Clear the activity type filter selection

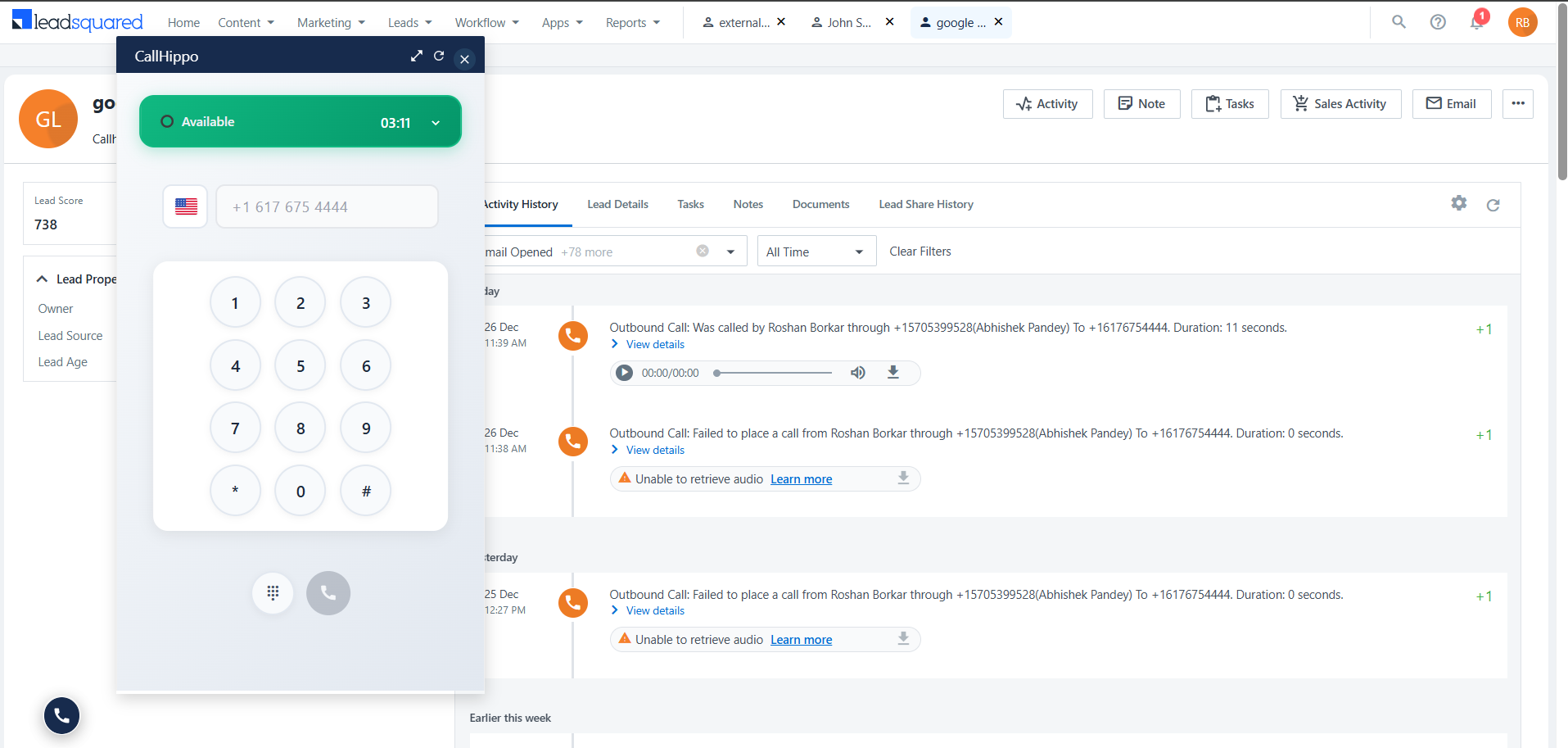pos(703,251)
